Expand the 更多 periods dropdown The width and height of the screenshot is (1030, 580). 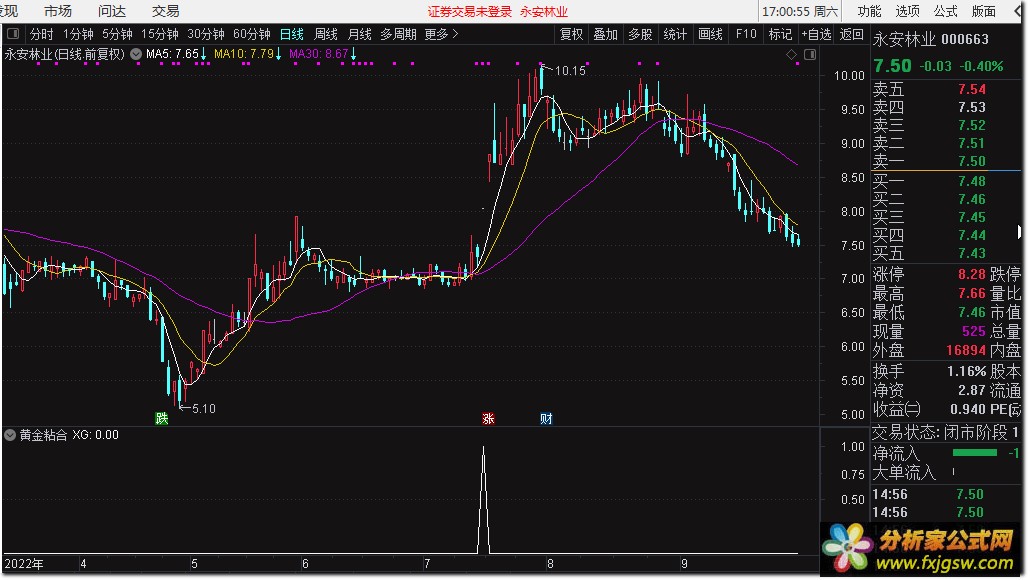[x=441, y=34]
